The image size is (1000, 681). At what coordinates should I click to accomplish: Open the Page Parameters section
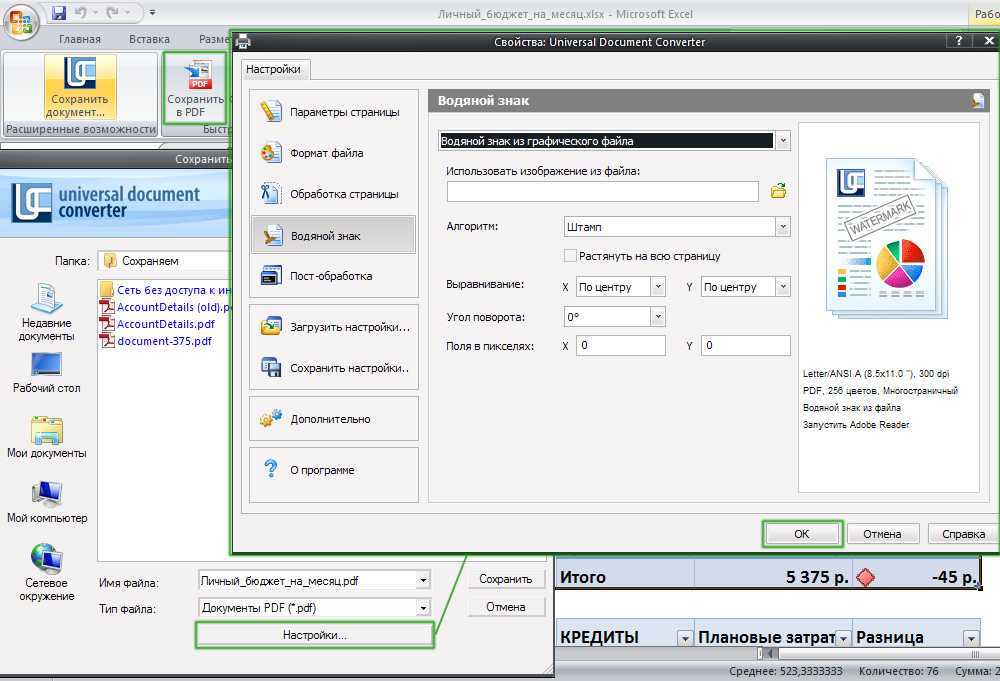coord(334,112)
